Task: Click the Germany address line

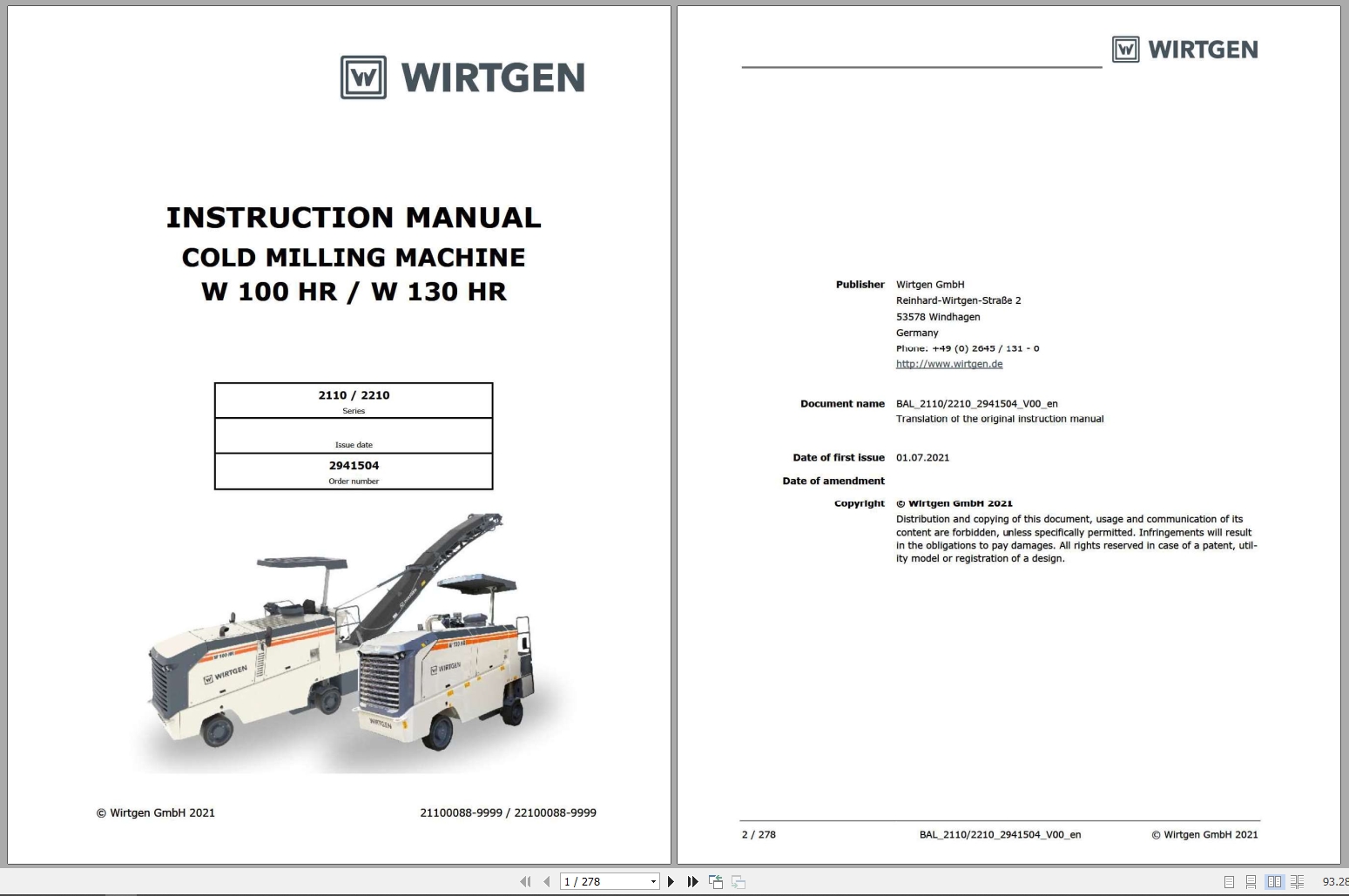Action: pyautogui.click(x=917, y=333)
